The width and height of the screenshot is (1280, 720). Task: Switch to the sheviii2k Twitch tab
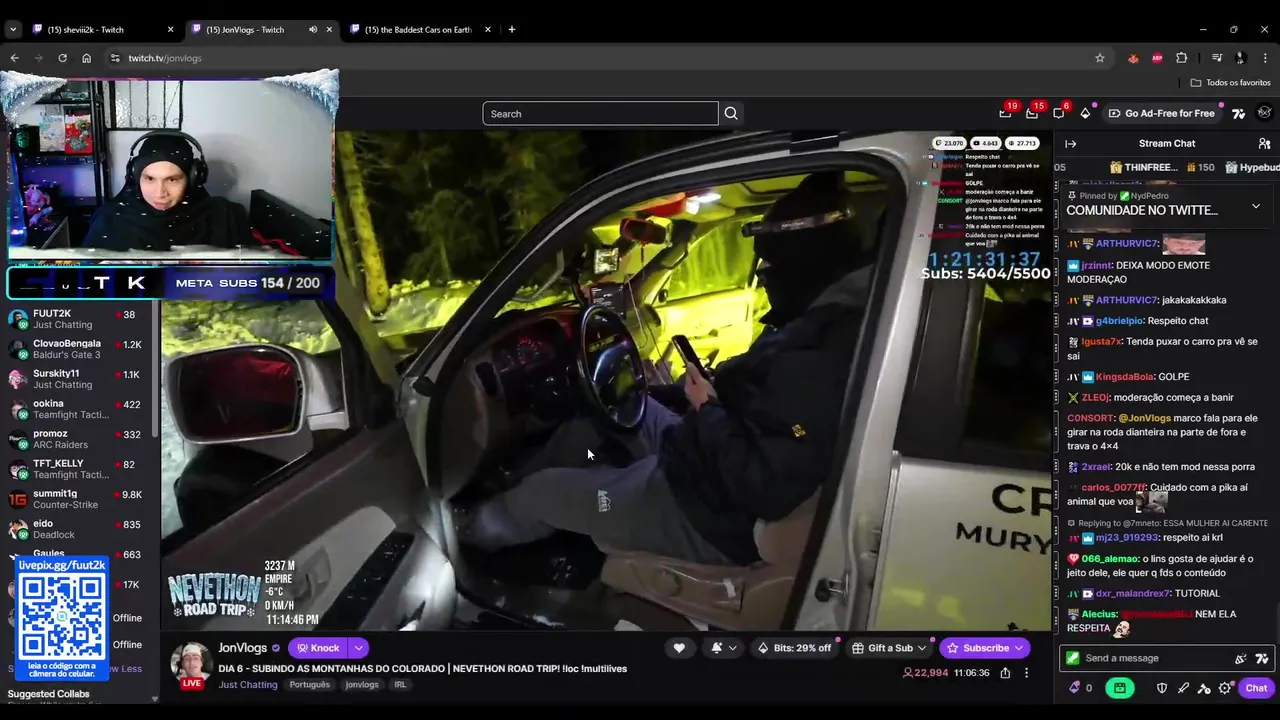[104, 29]
